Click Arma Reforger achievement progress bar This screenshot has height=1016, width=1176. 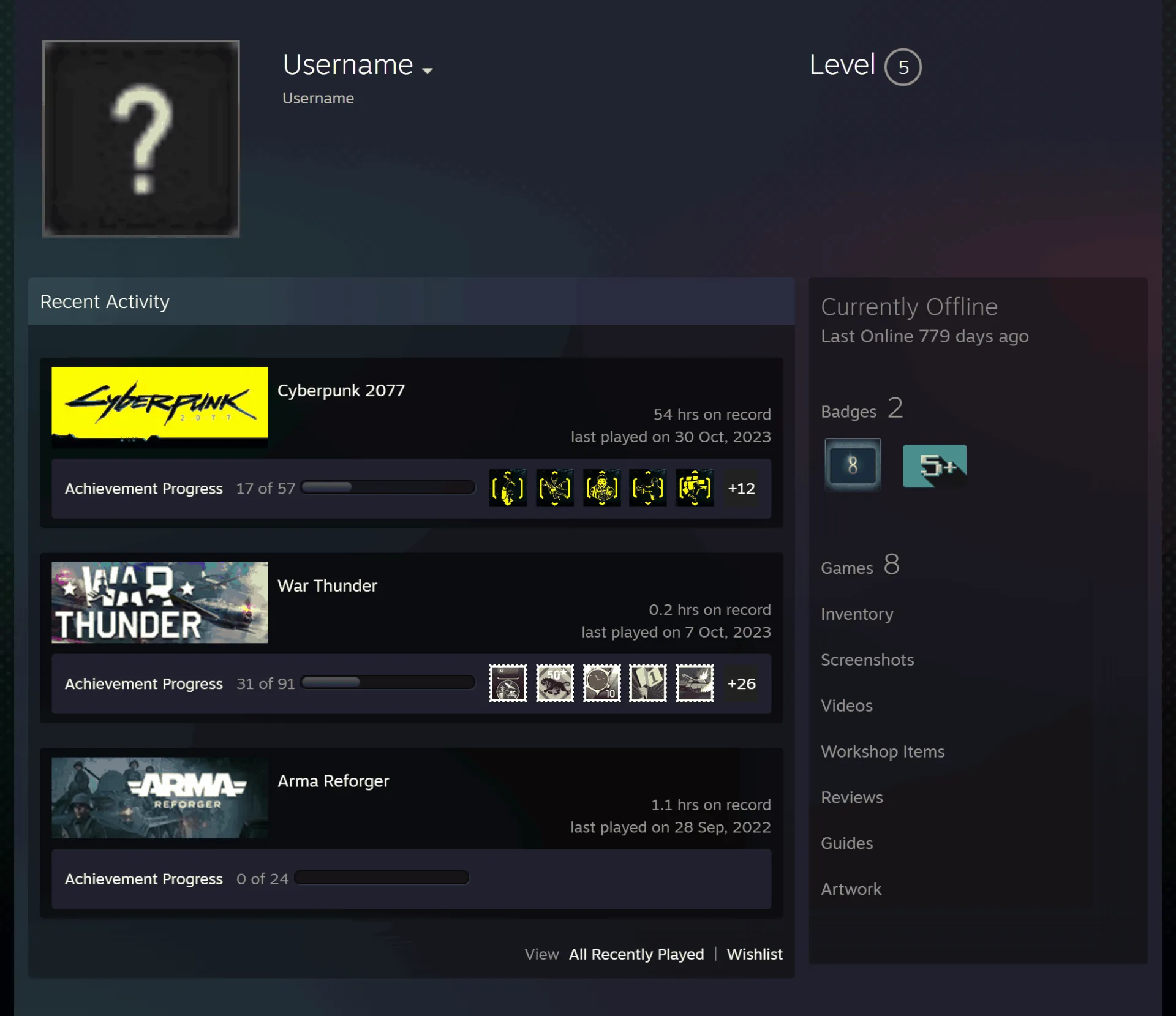point(382,878)
